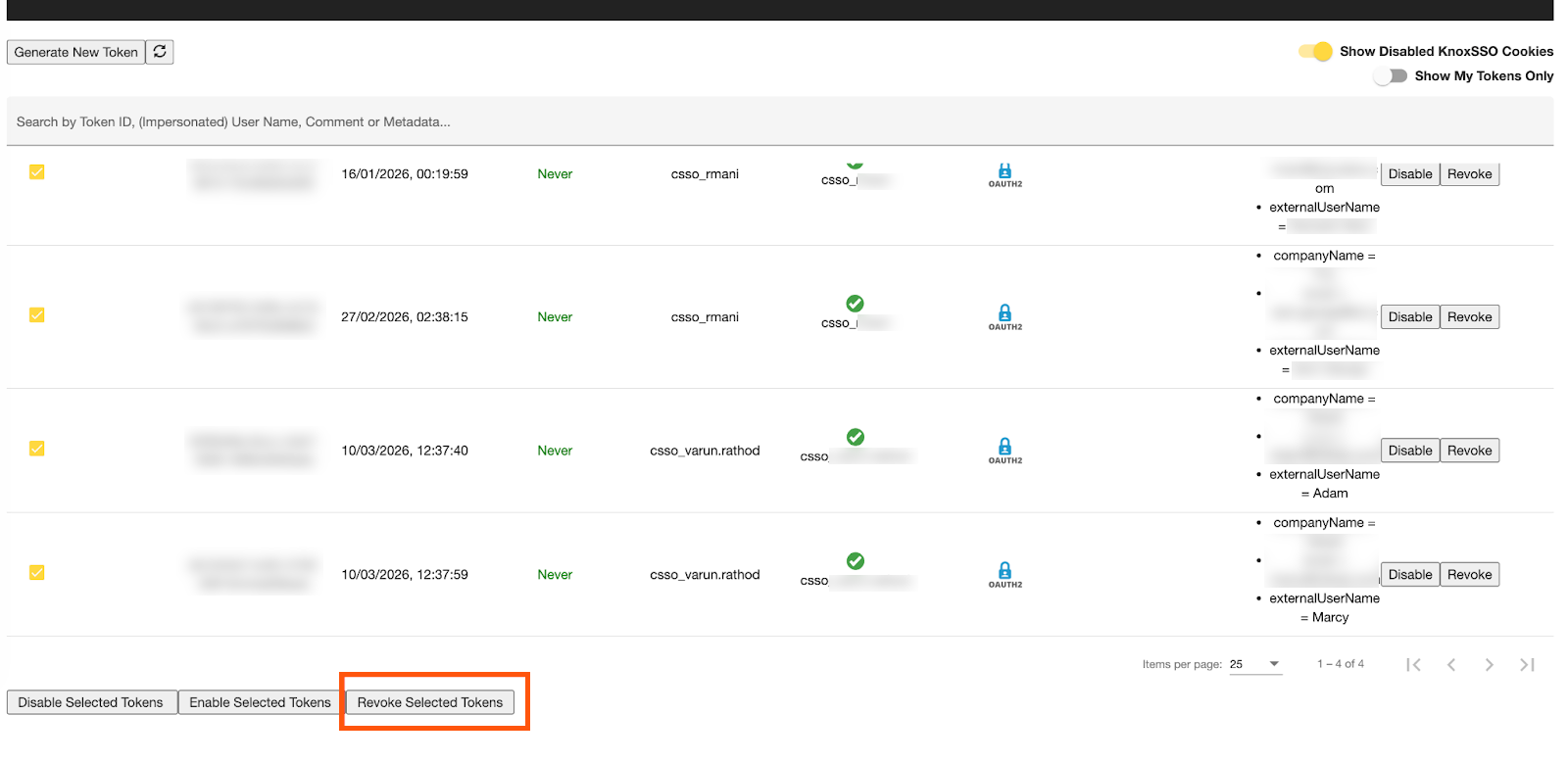This screenshot has height=763, width=1568.
Task: Click Revoke Selected Tokens button
Action: pyautogui.click(x=429, y=702)
